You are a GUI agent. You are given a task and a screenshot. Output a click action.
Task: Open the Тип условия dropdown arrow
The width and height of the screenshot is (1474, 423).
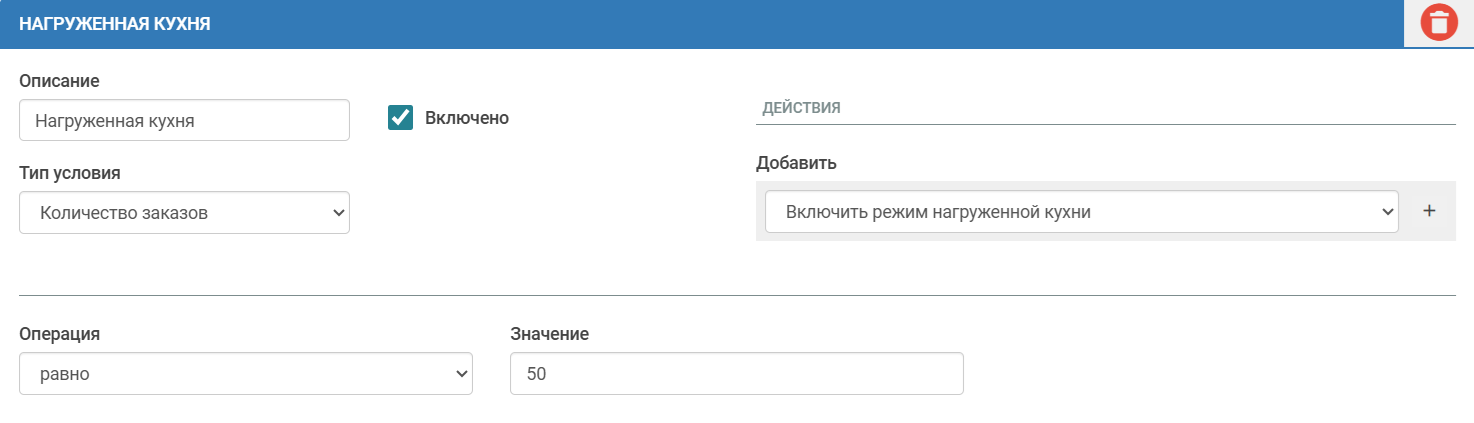click(338, 212)
